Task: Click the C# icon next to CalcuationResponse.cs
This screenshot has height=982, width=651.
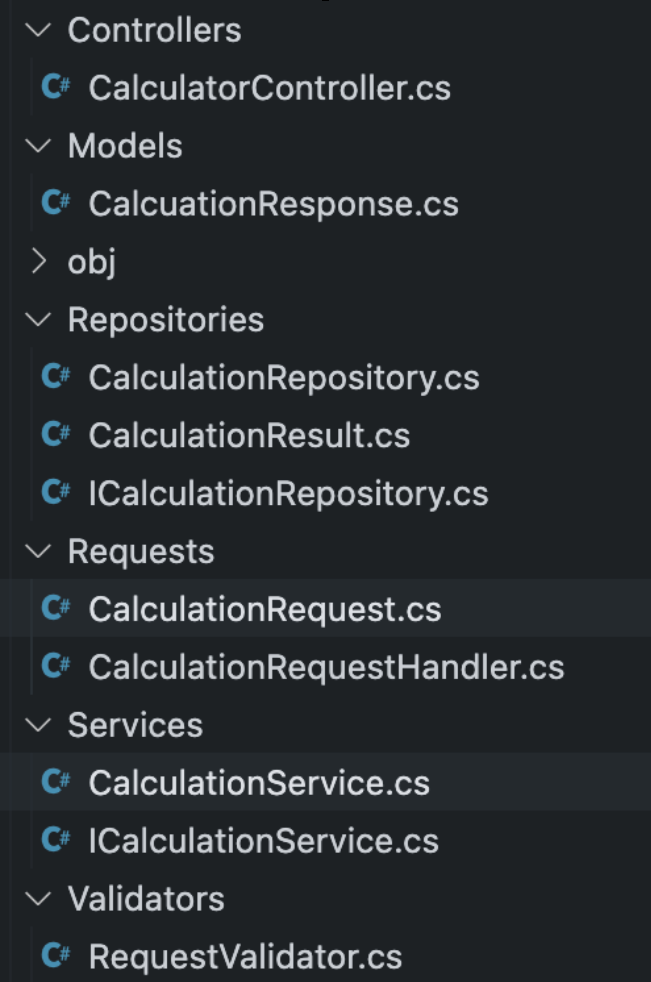Action: (x=55, y=204)
